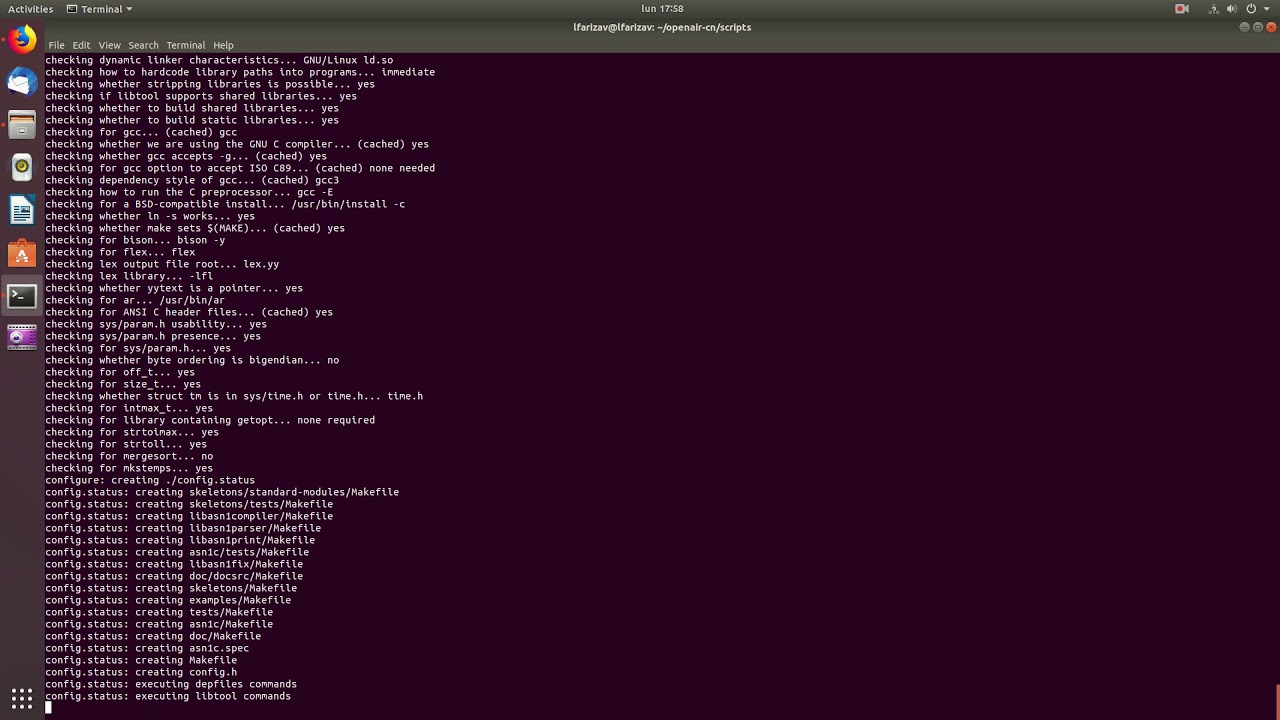The width and height of the screenshot is (1280, 720).
Task: Click the Activities button
Action: (x=30, y=9)
